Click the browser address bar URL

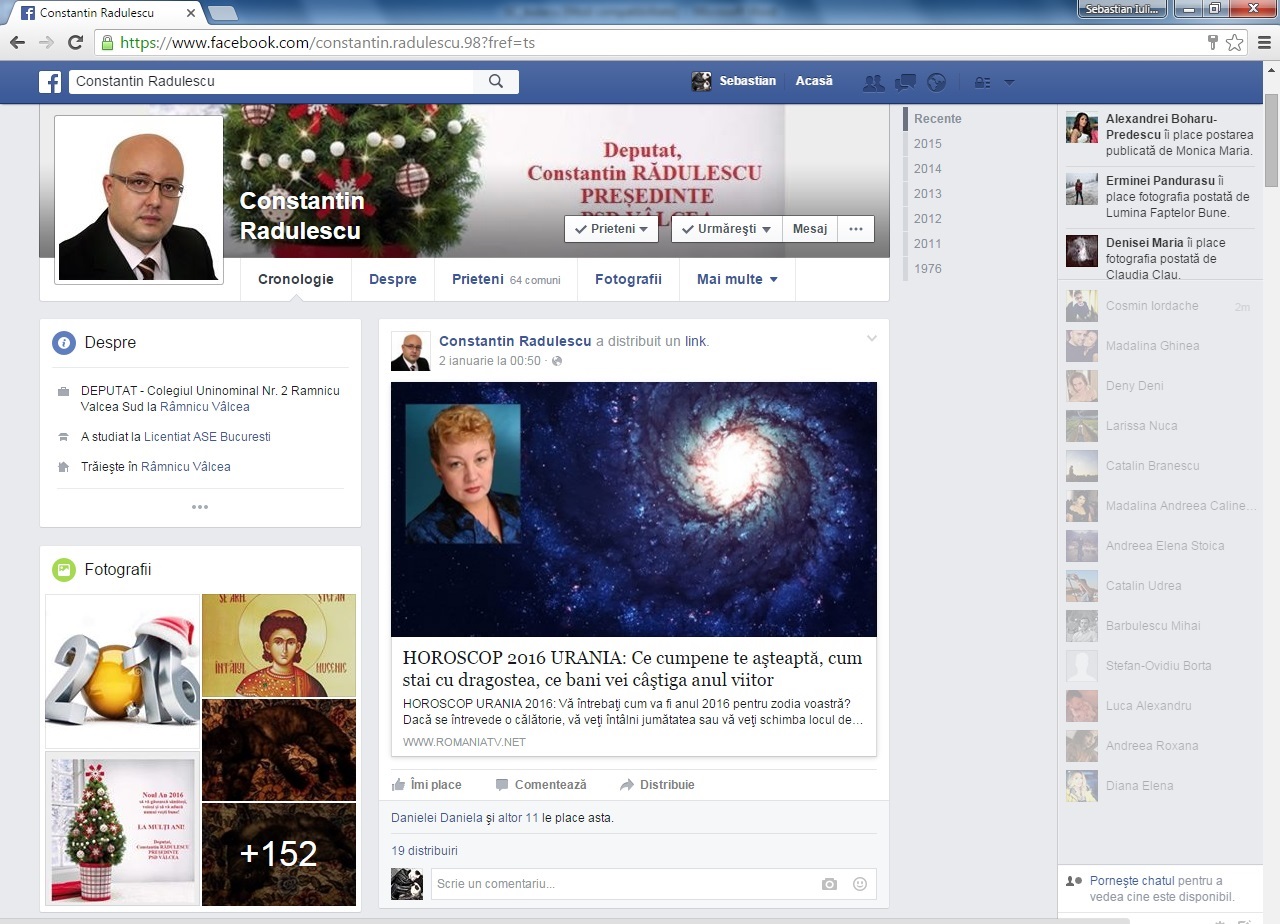pyautogui.click(x=327, y=43)
